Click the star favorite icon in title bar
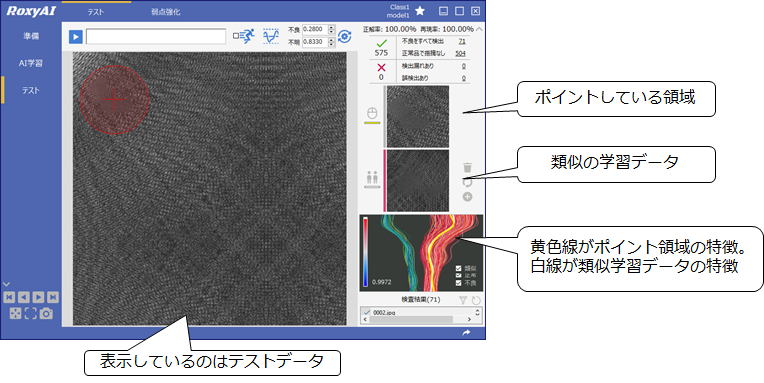The image size is (764, 383). coord(420,11)
